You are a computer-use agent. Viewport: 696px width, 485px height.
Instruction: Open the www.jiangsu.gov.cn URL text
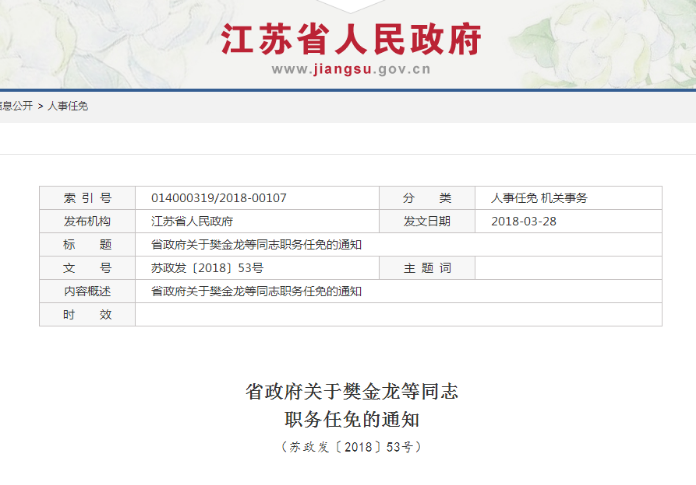pyautogui.click(x=351, y=69)
